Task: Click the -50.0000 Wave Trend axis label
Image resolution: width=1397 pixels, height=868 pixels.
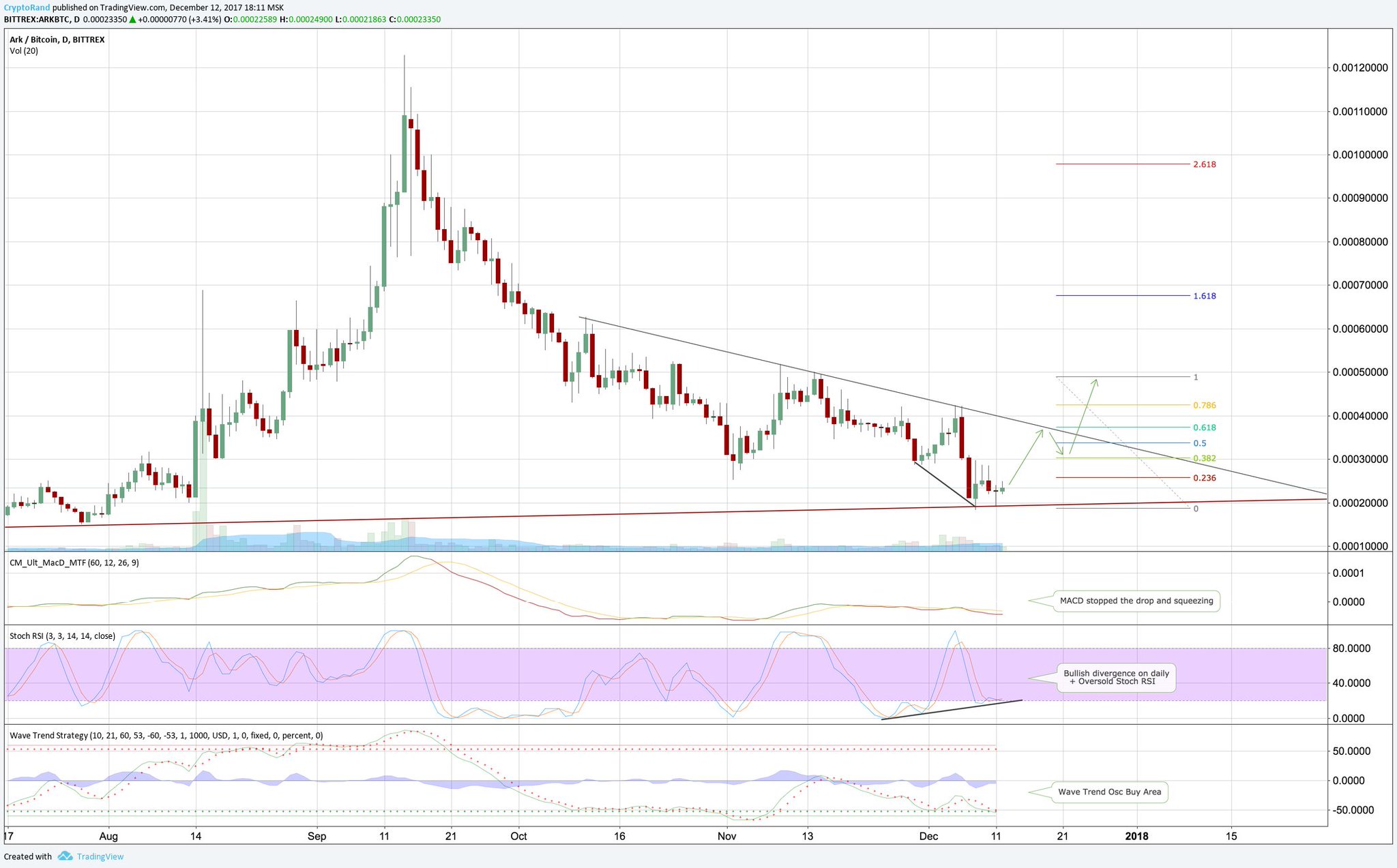Action: coord(1352,810)
